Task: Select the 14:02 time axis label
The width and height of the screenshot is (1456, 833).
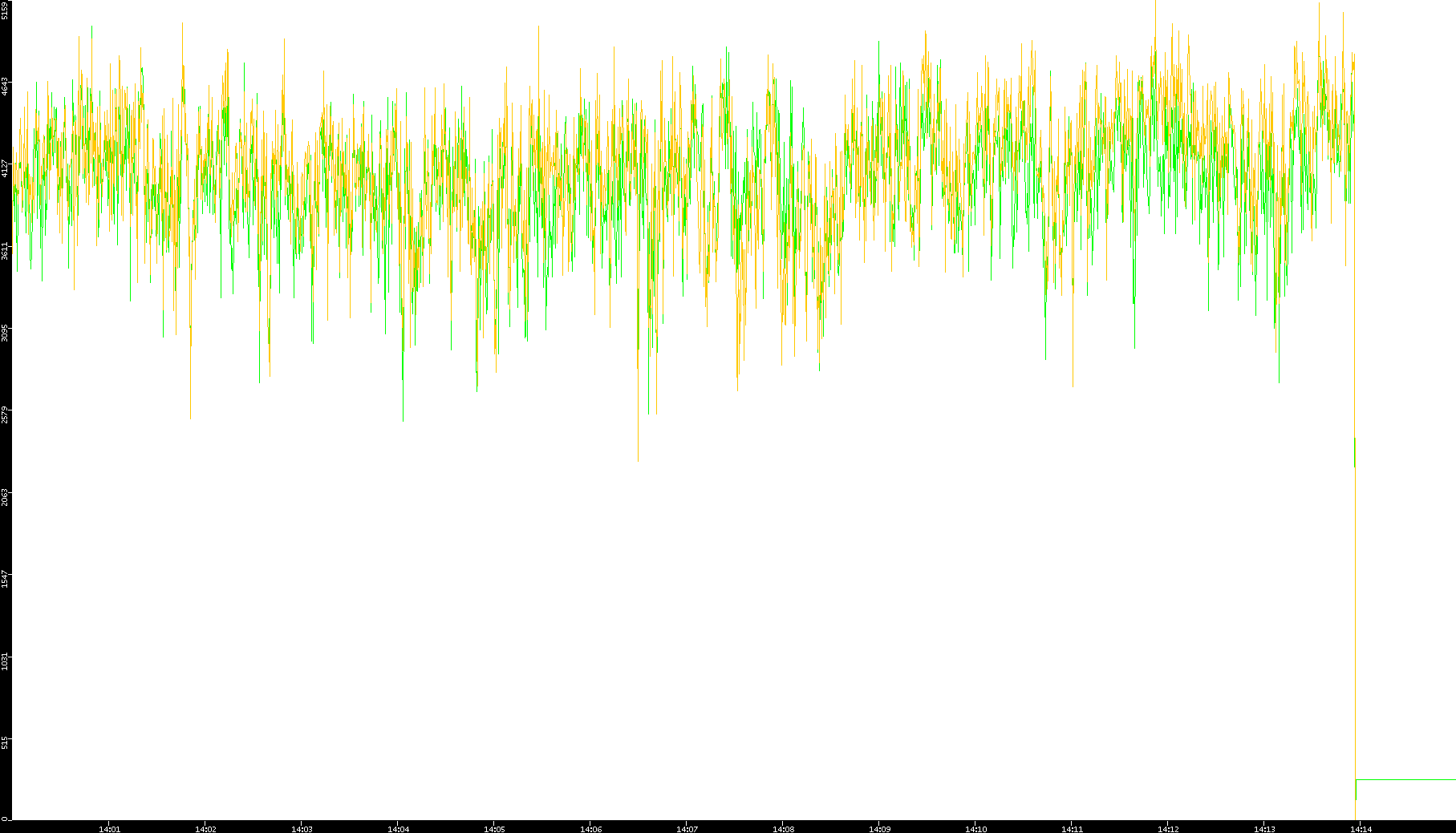Action: (205, 829)
